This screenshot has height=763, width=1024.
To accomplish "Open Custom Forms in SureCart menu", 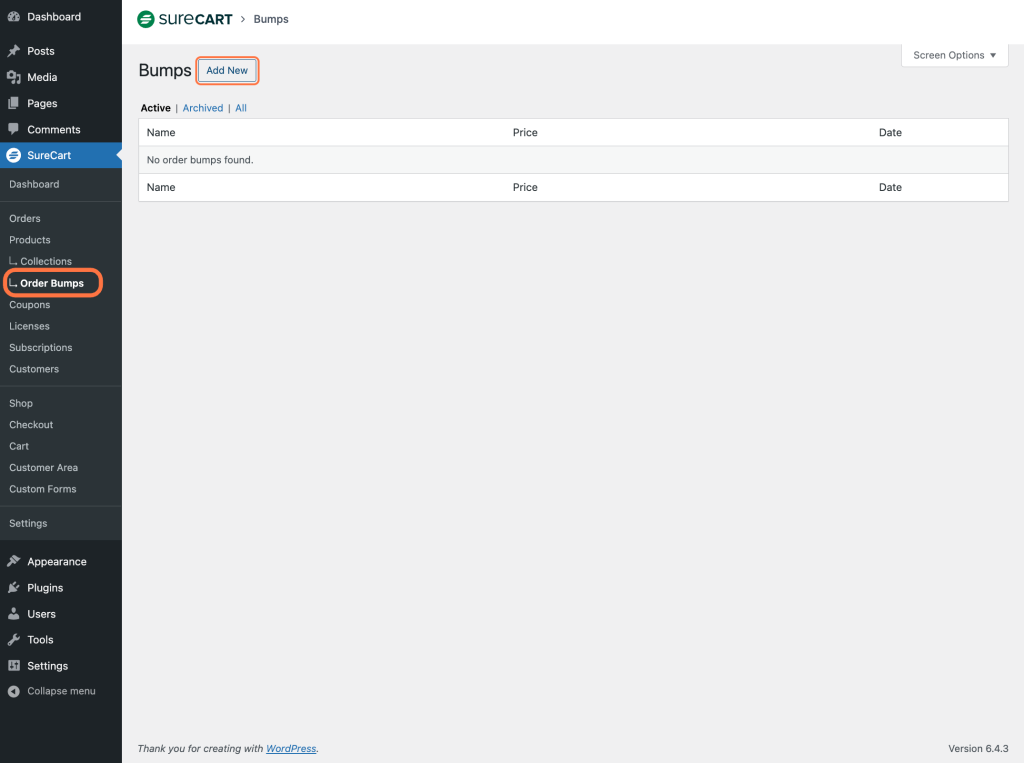I will pyautogui.click(x=43, y=489).
